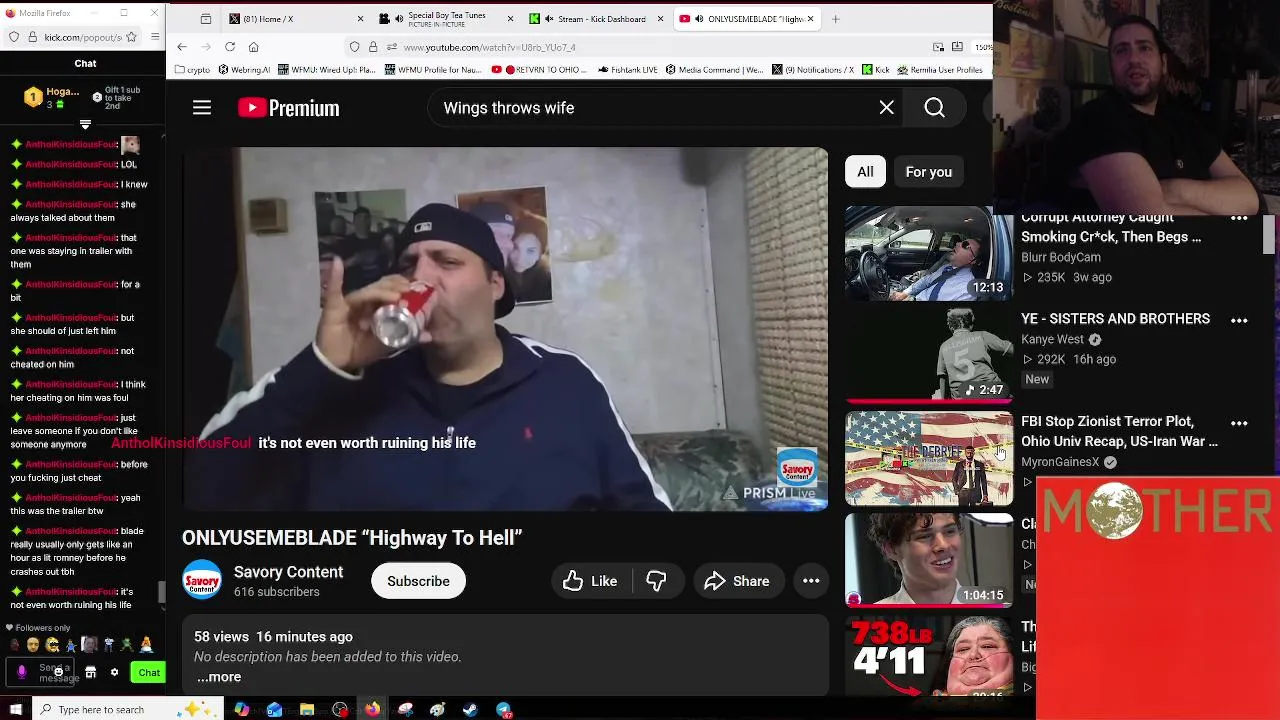Image resolution: width=1280 pixels, height=720 pixels.
Task: Open the Kick chat shop icon
Action: [90, 672]
